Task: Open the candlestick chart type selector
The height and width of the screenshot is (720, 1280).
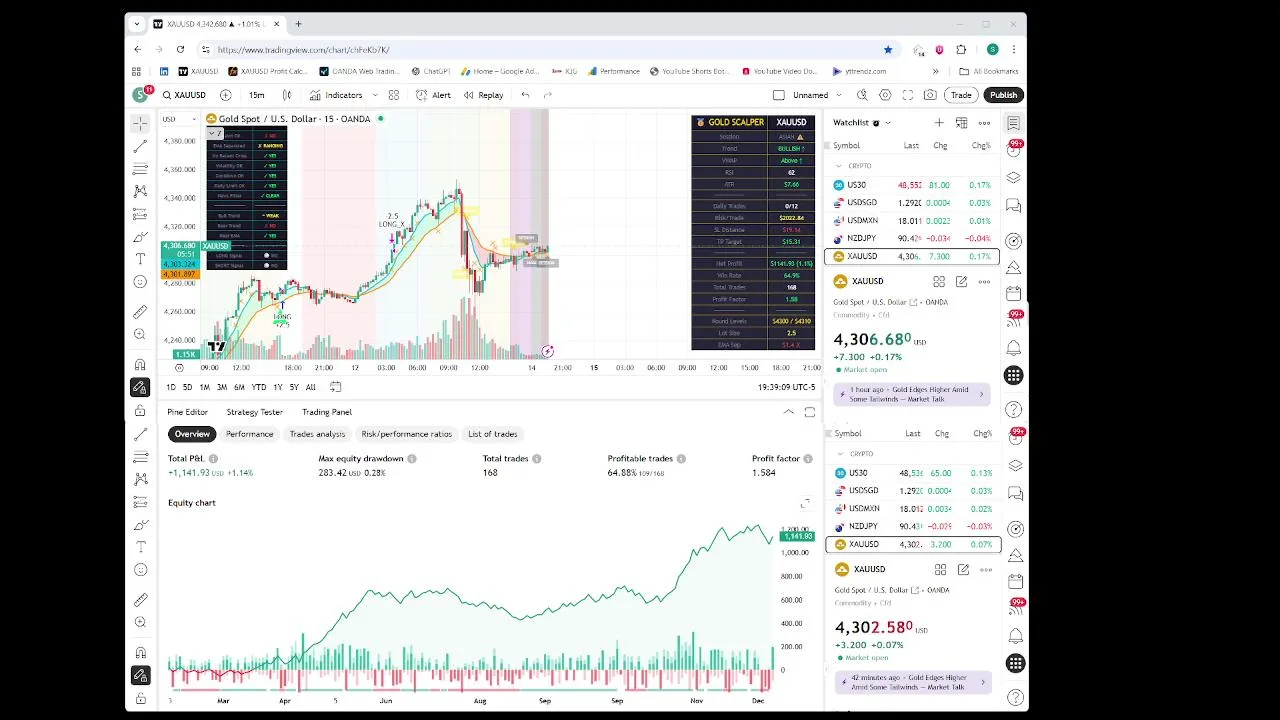Action: click(287, 95)
